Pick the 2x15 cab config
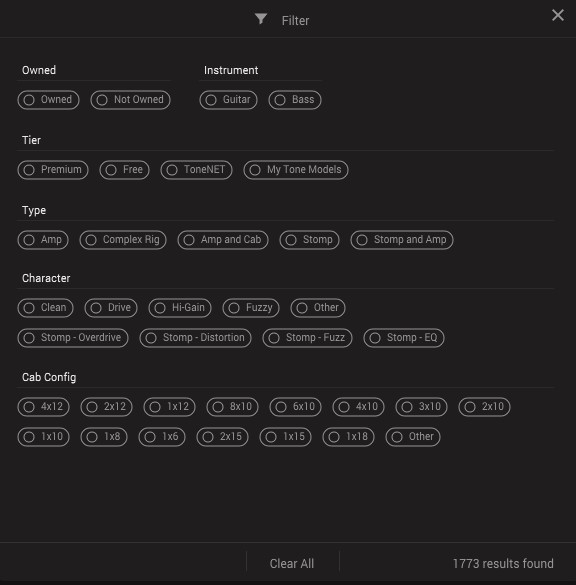The image size is (576, 585). click(222, 437)
